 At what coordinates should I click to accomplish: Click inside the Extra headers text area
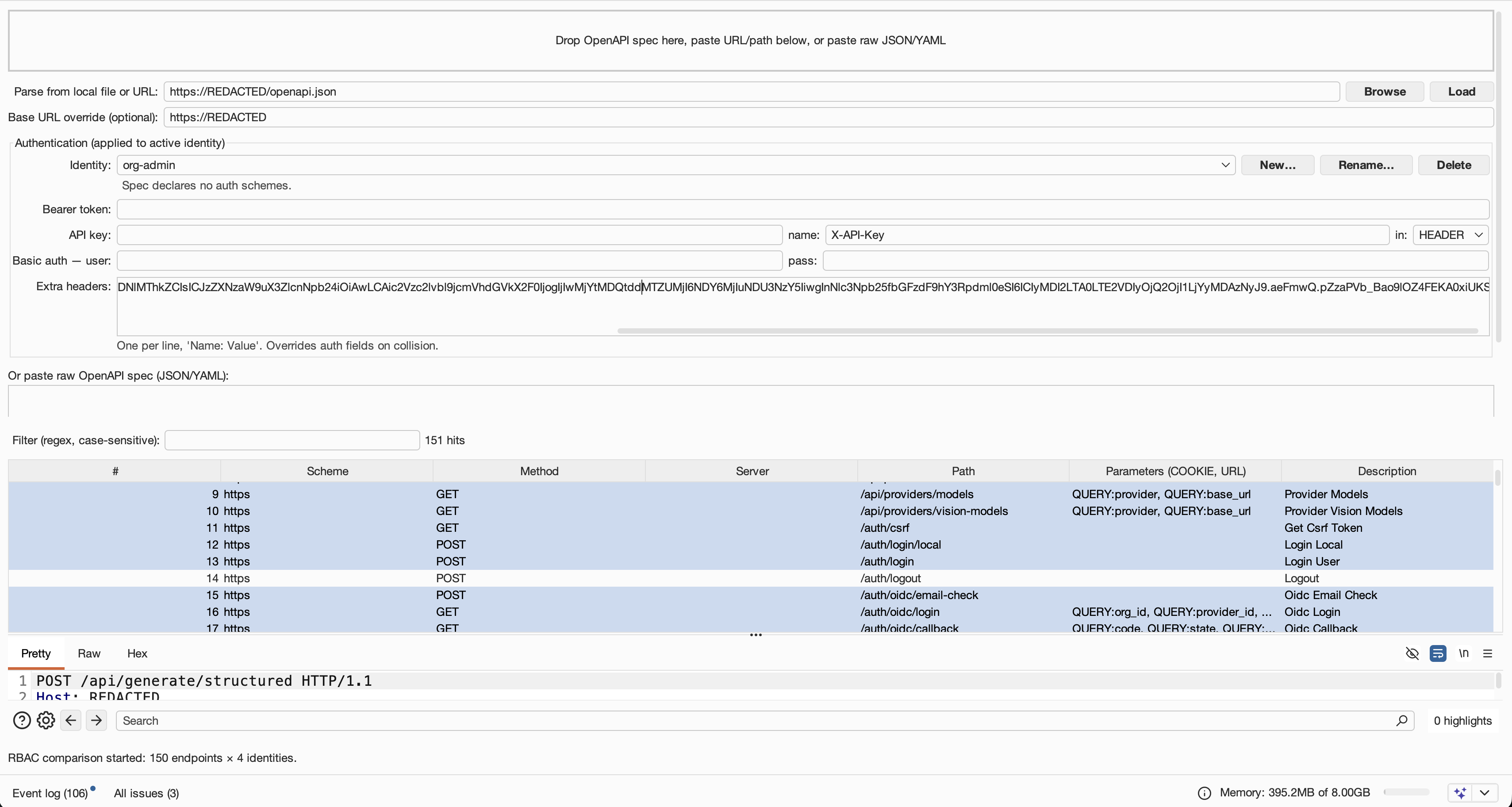pyautogui.click(x=803, y=306)
